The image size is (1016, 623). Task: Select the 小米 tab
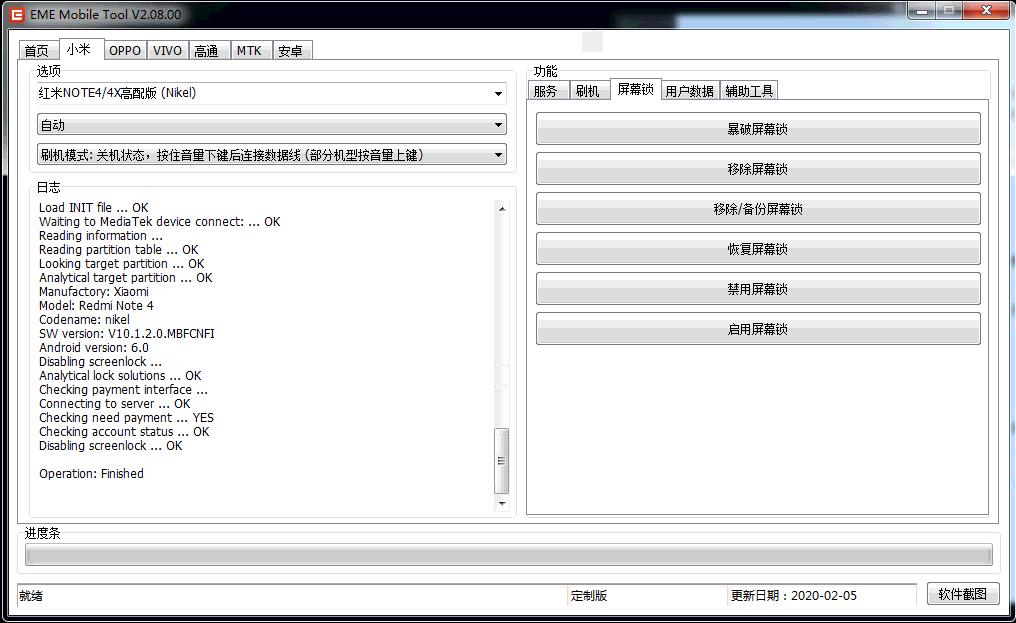tap(80, 49)
